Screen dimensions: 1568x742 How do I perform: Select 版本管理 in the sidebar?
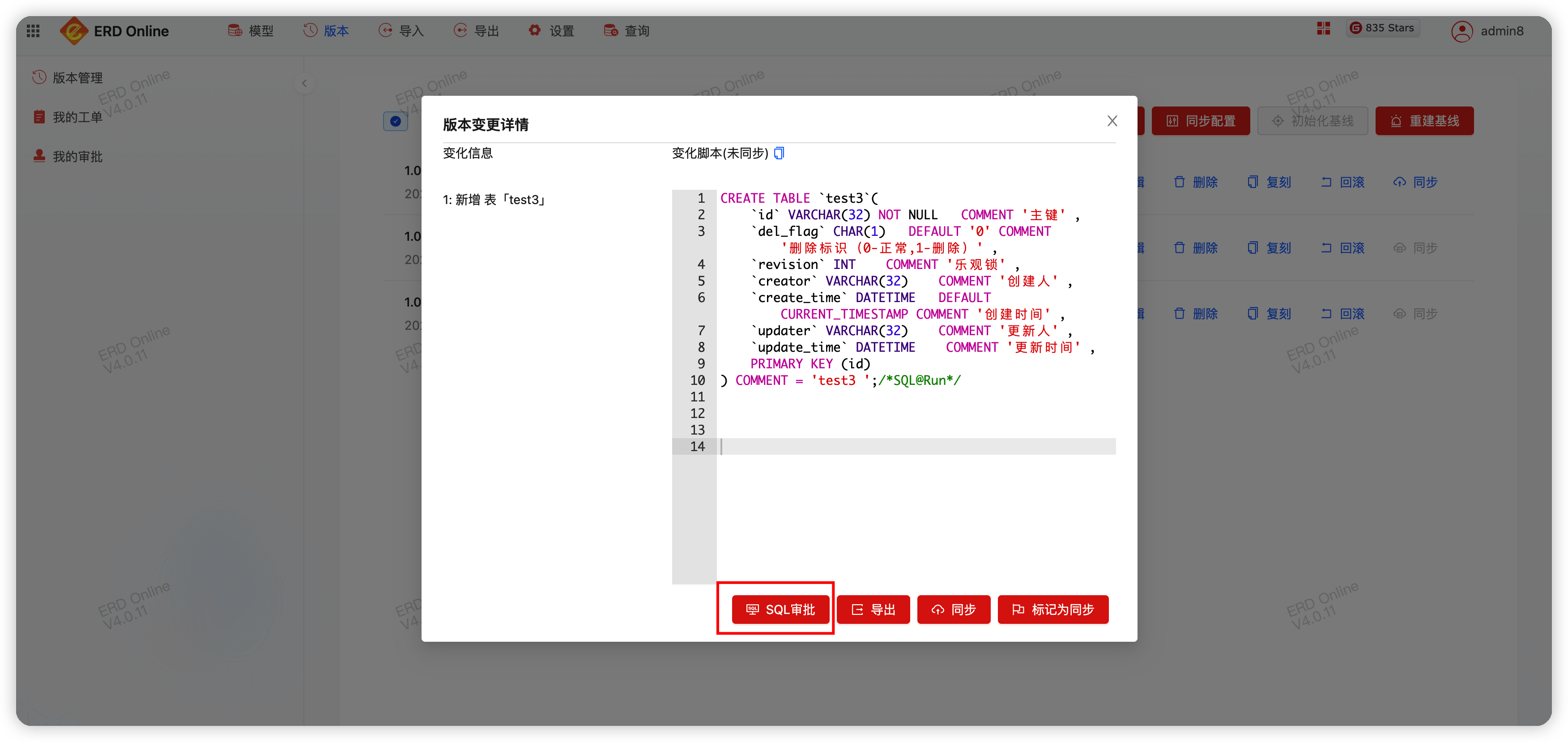tap(68, 77)
